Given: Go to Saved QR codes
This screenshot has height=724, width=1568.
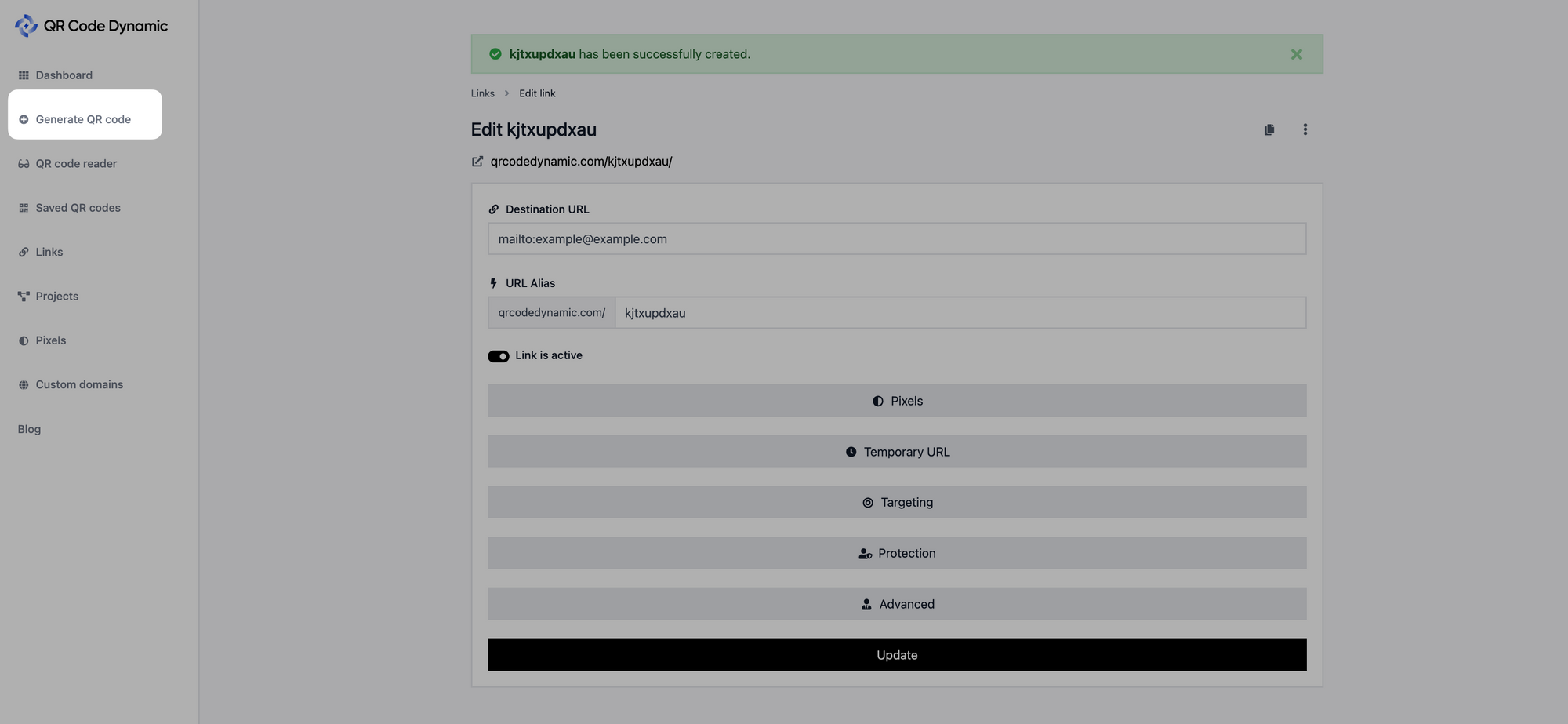Looking at the screenshot, I should (69, 208).
